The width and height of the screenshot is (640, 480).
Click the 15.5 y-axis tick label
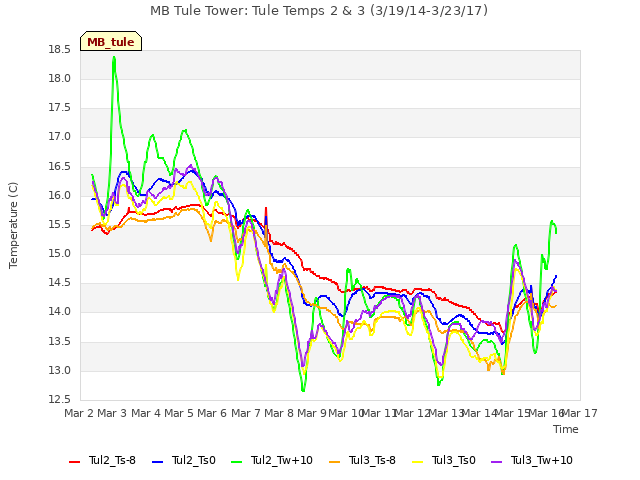[60, 225]
